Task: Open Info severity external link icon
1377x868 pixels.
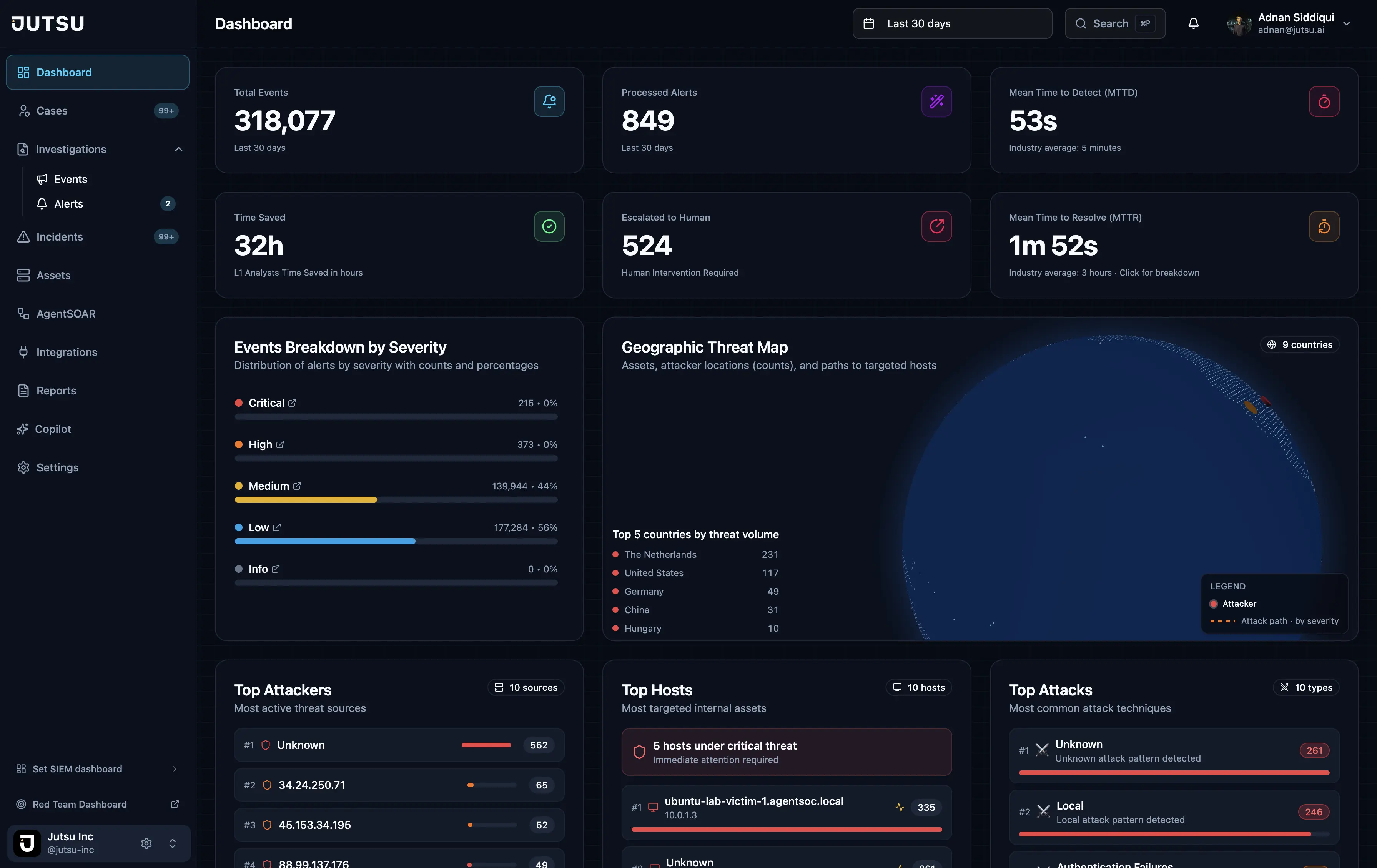Action: coord(276,569)
